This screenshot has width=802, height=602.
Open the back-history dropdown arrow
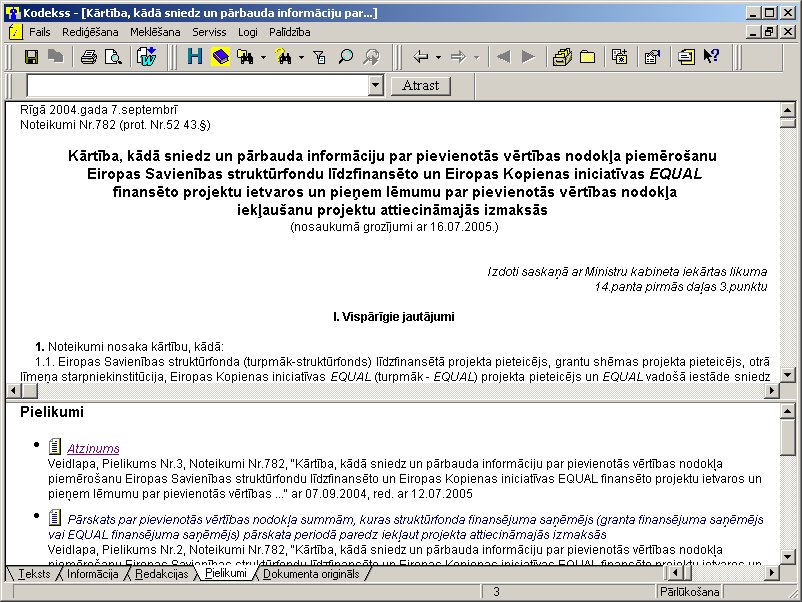(438, 57)
